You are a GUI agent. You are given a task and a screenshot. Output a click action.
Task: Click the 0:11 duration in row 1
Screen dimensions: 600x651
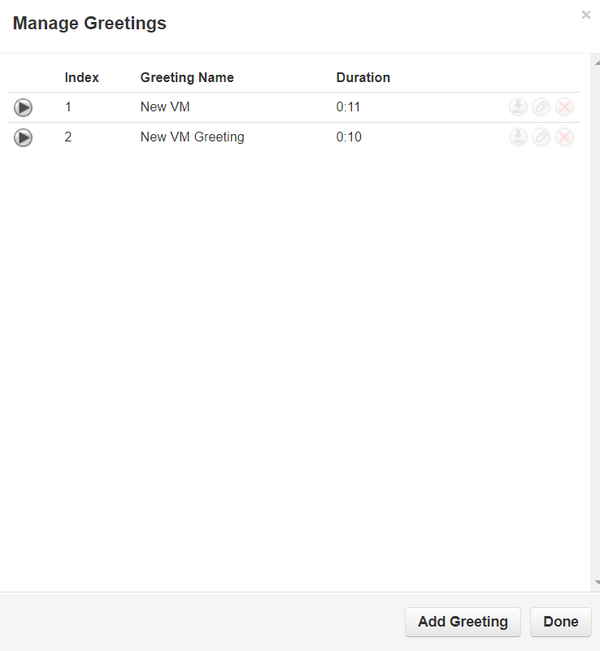(348, 107)
